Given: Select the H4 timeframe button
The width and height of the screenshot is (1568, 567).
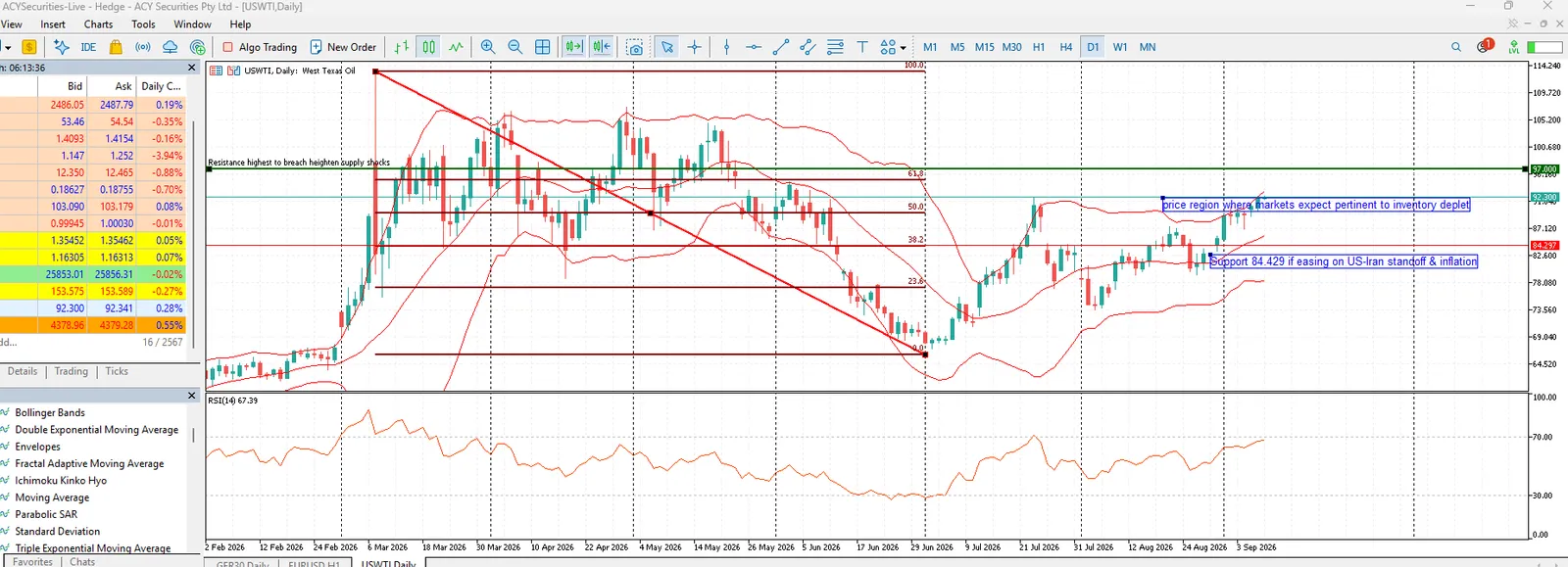Looking at the screenshot, I should (x=1066, y=47).
